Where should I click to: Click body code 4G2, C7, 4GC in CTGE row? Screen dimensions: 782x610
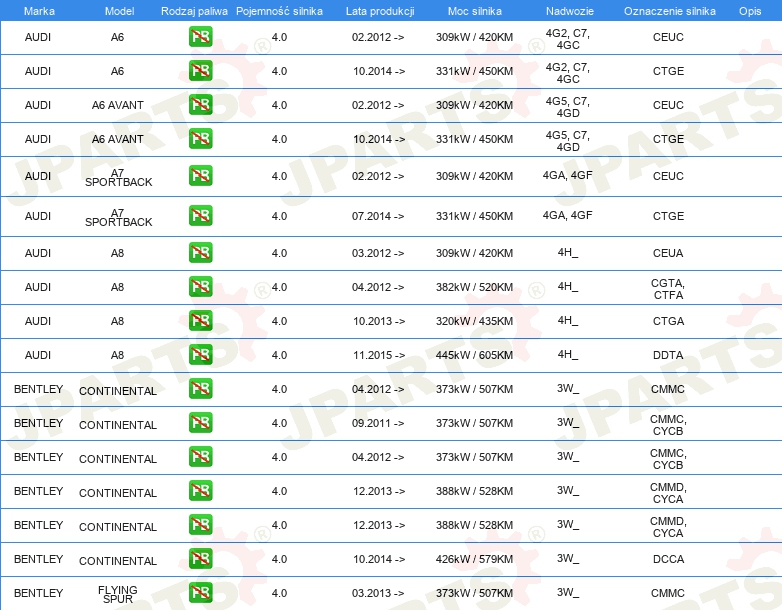pyautogui.click(x=568, y=73)
